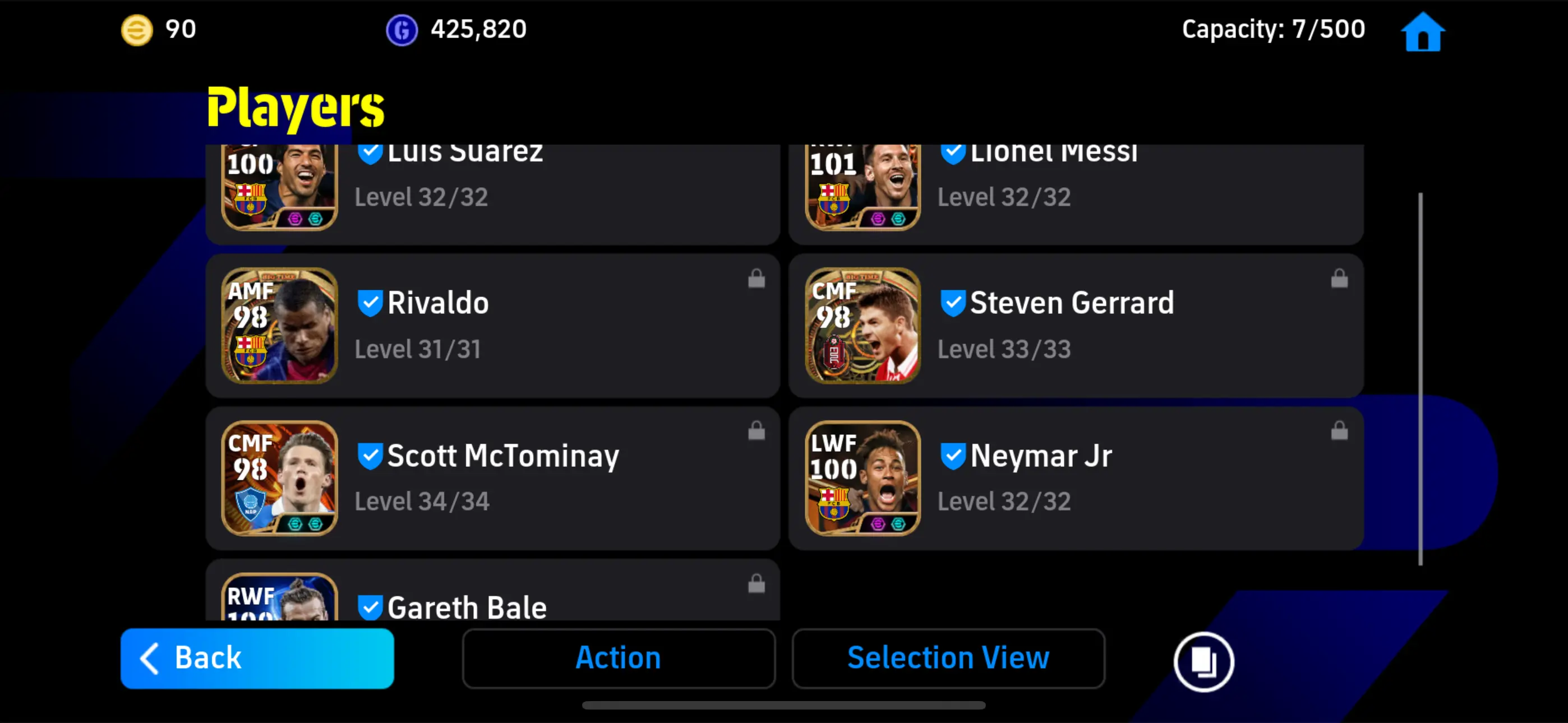Open the Action menu
The image size is (1568, 723).
pyautogui.click(x=619, y=659)
